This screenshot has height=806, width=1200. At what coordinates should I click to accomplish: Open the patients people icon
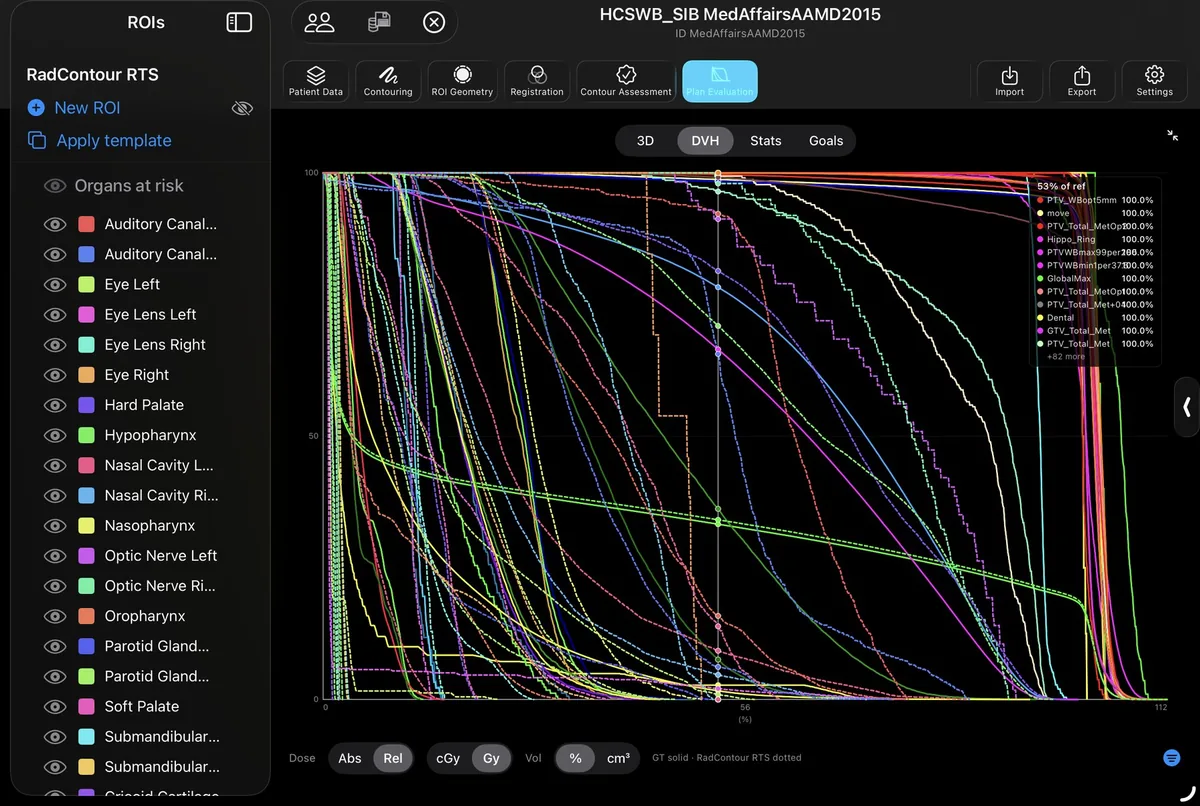(319, 22)
